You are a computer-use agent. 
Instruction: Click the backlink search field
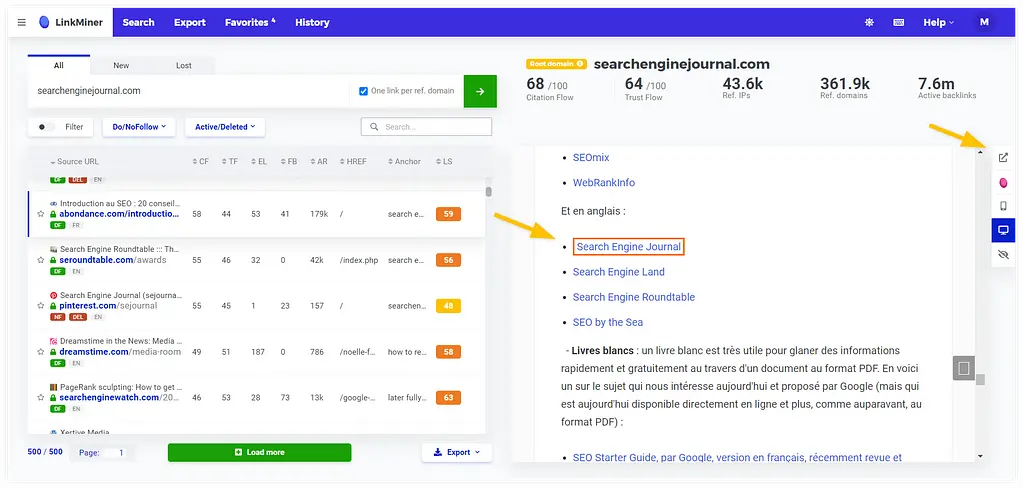(x=426, y=127)
